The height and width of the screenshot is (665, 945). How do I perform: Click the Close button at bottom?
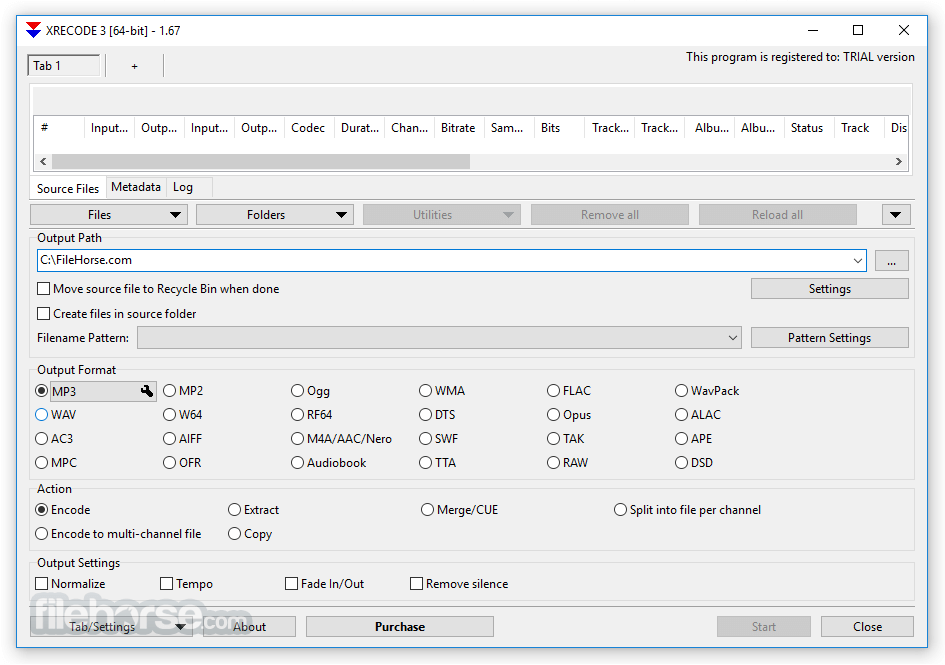pos(867,626)
